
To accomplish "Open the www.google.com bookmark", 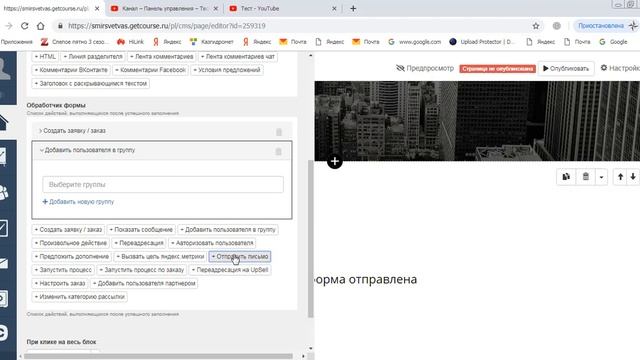I will [x=415, y=42].
